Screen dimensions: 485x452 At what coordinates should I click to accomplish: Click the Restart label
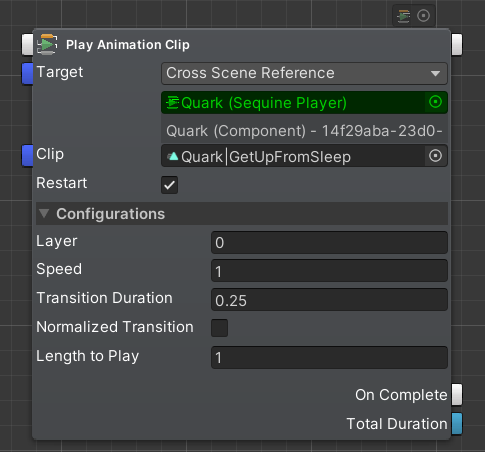coord(62,183)
